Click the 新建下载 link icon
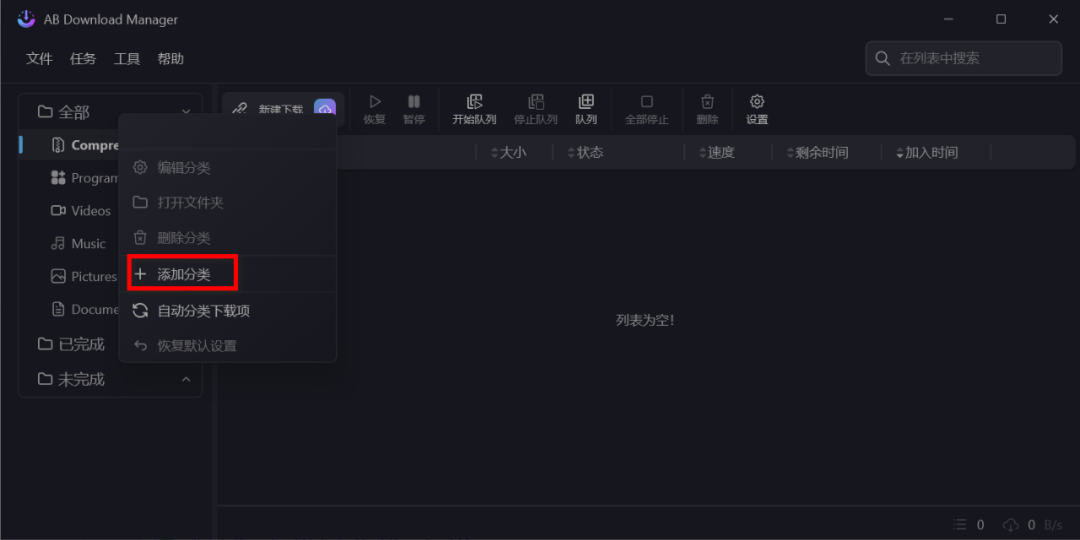The image size is (1080, 540). [239, 109]
